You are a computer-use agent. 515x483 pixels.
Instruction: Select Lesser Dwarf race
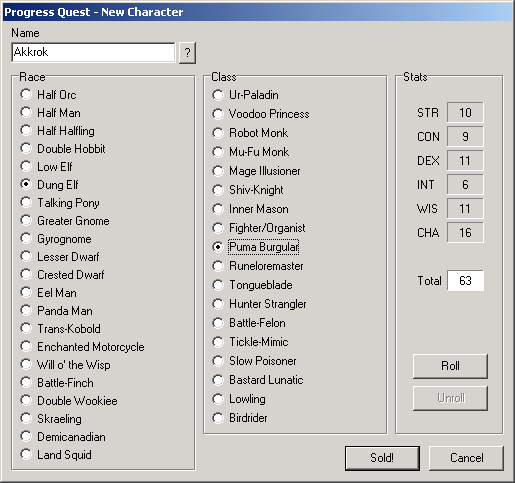pos(60,257)
